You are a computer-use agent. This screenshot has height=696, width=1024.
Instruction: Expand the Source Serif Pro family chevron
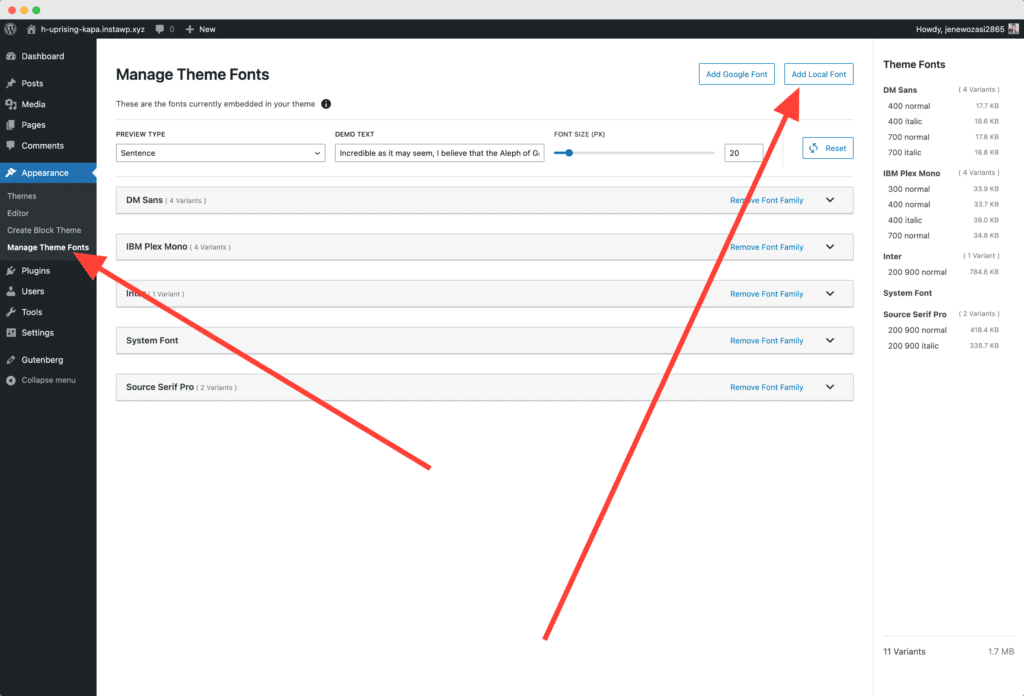[830, 387]
